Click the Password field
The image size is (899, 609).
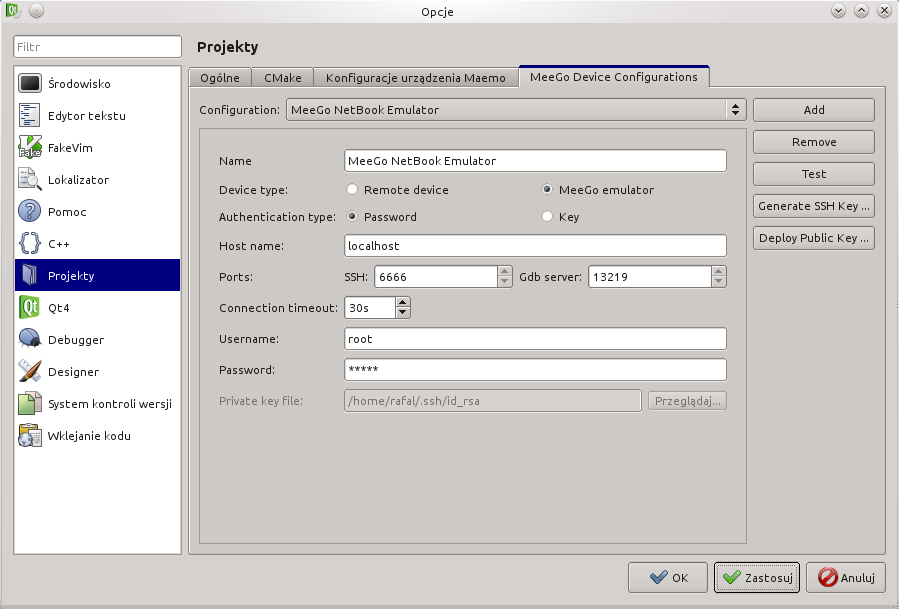point(535,370)
